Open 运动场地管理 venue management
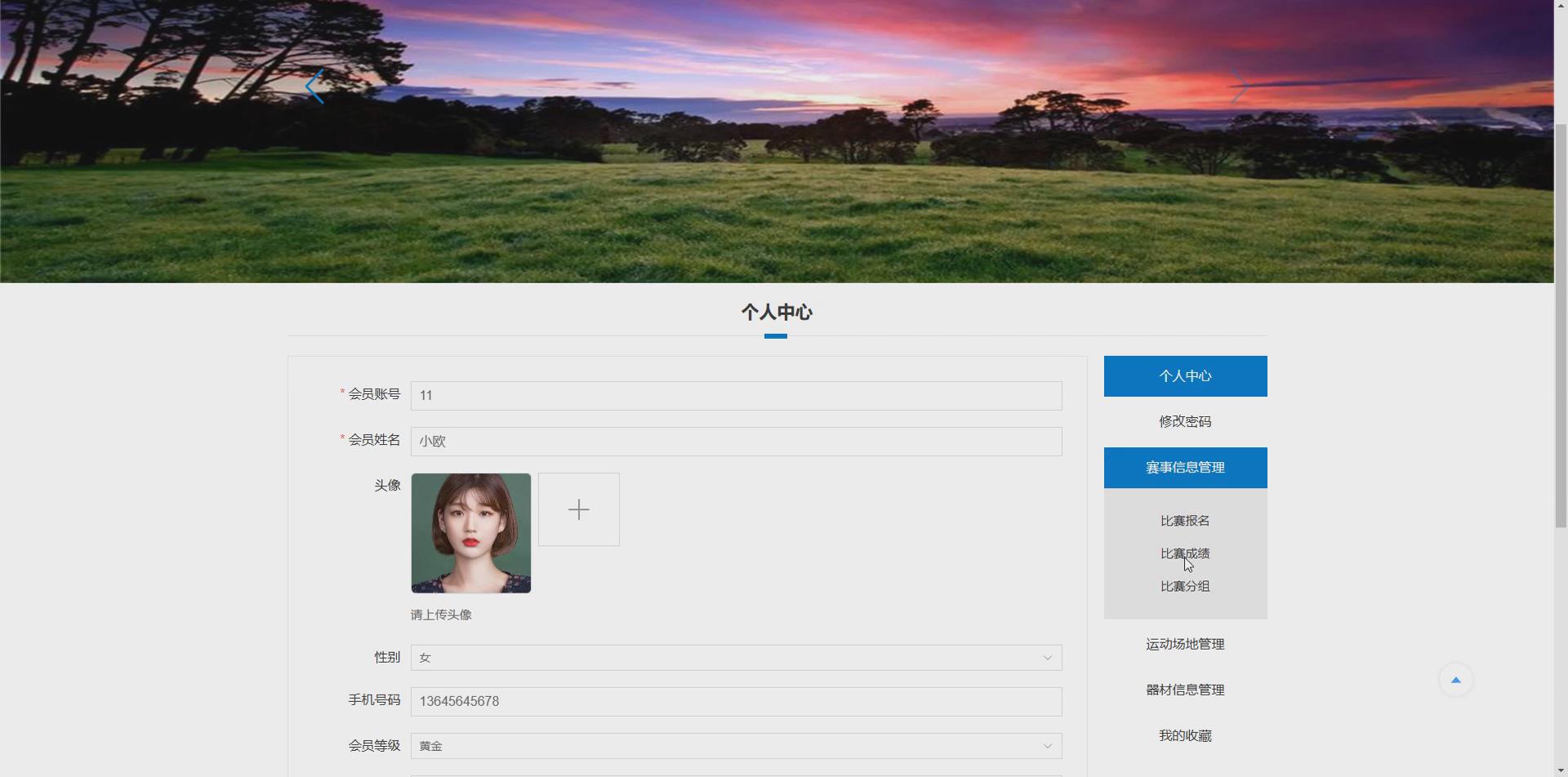The width and height of the screenshot is (1568, 777). point(1184,643)
